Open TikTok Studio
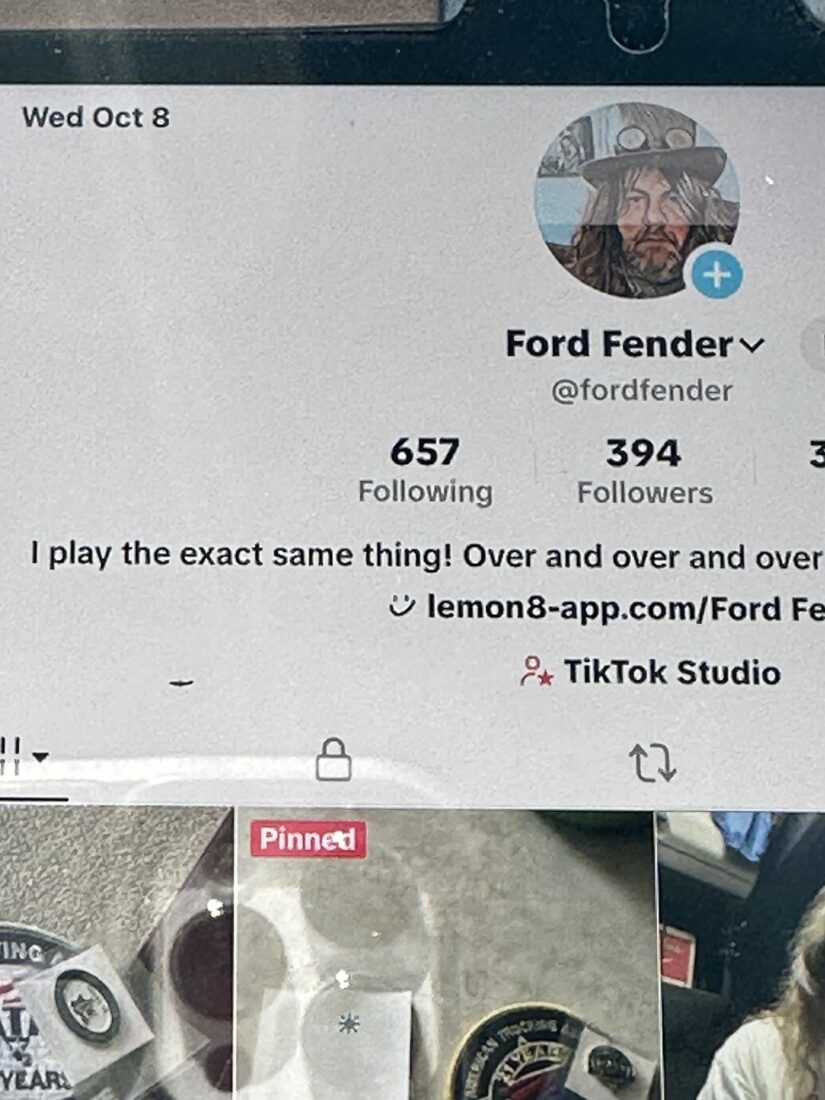This screenshot has width=825, height=1100. coord(671,672)
